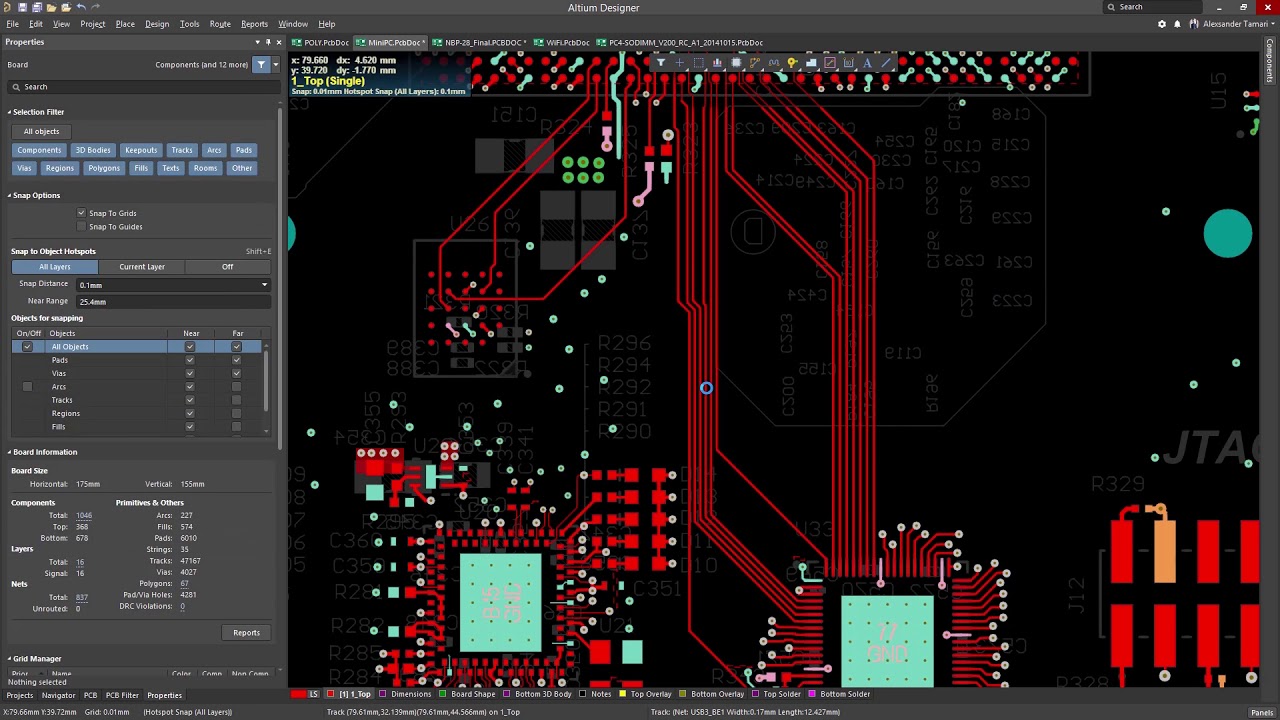Collapse the Grid Manager section
Viewport: 1280px width, 720px height.
click(9, 659)
